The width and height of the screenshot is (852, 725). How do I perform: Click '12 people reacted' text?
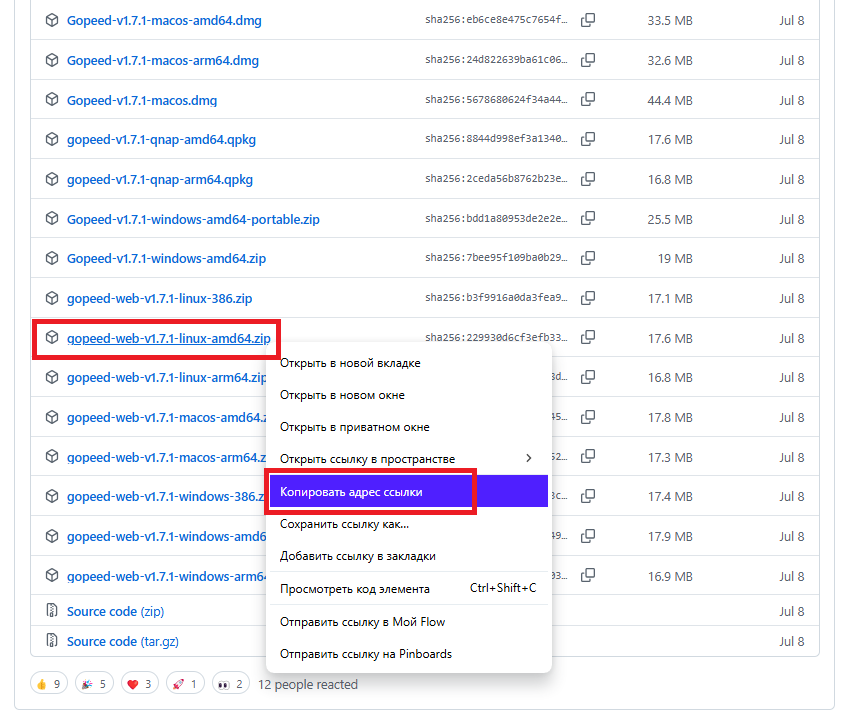308,684
